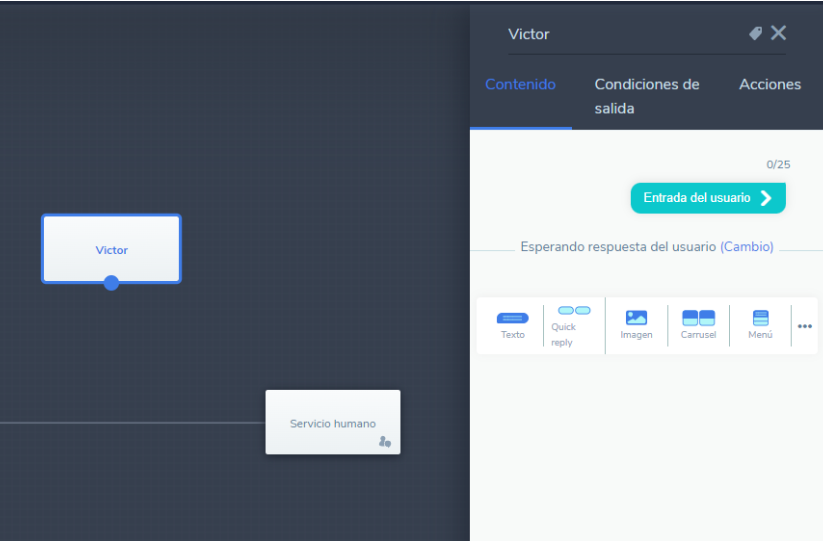Click the Victor name field in panel header
The height and width of the screenshot is (541, 823).
click(x=620, y=34)
